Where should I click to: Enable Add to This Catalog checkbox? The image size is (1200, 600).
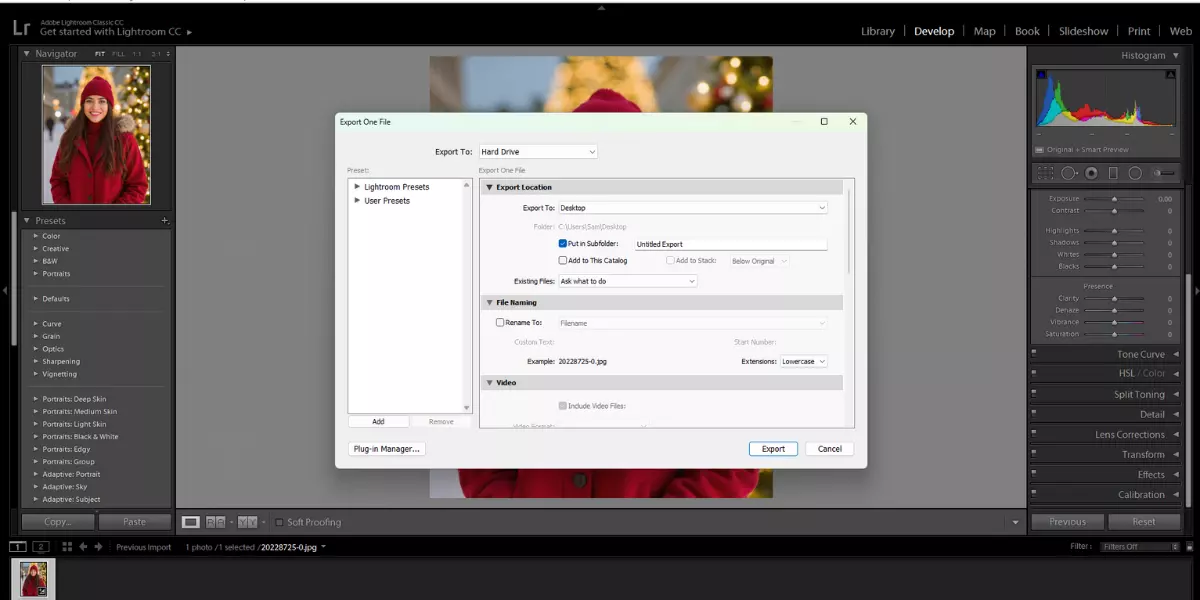563,260
